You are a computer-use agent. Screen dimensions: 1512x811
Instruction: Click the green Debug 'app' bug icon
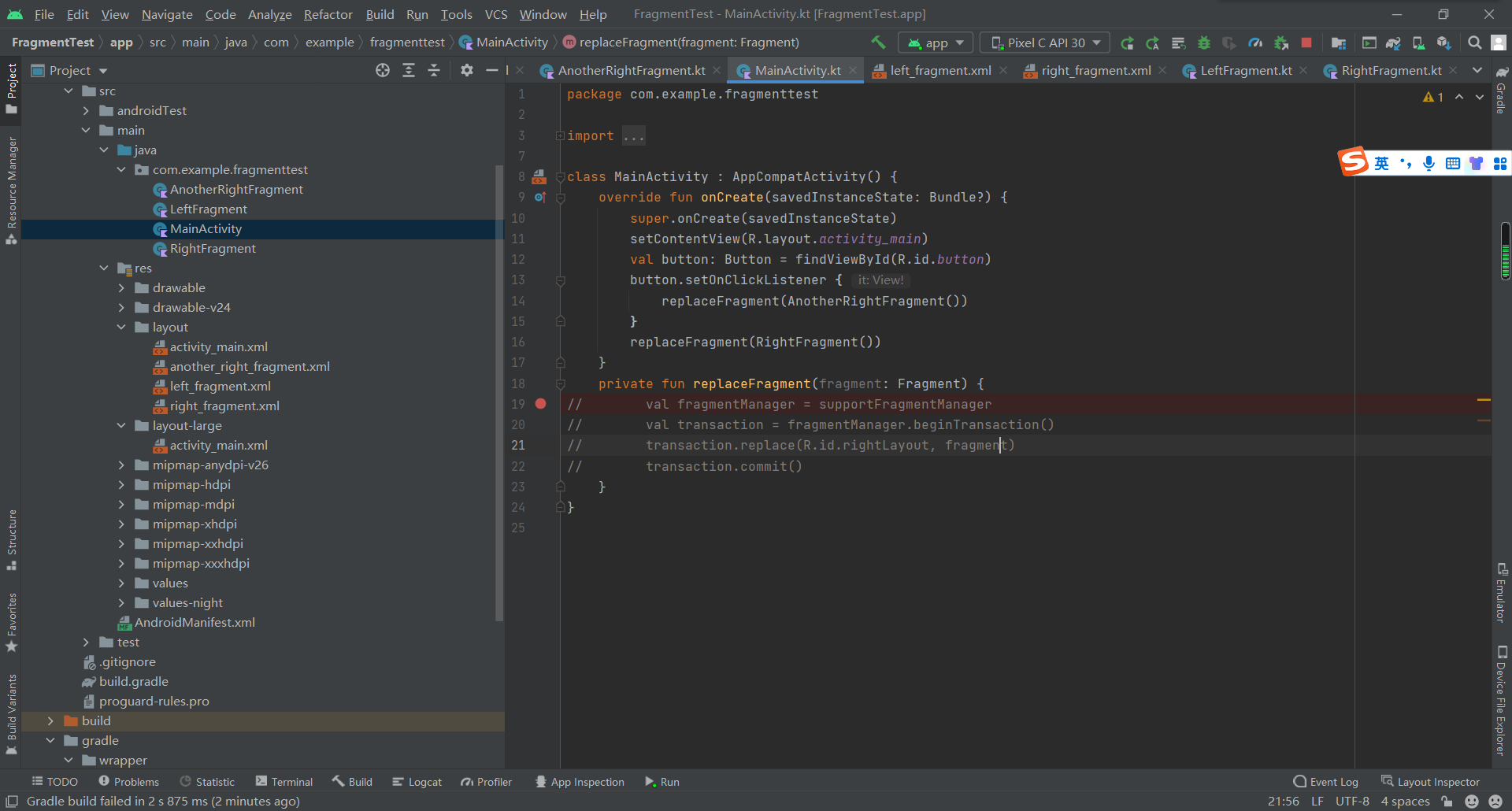tap(1203, 43)
